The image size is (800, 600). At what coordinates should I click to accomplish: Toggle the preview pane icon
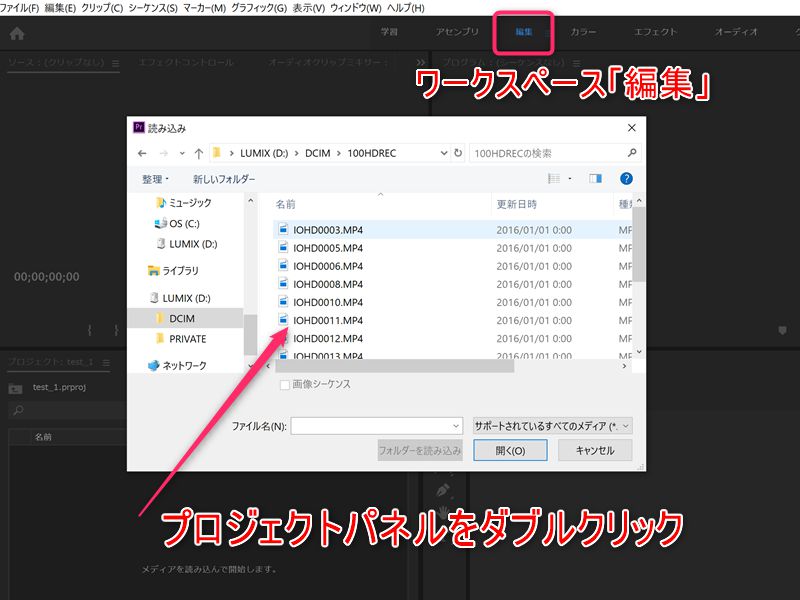[x=596, y=179]
